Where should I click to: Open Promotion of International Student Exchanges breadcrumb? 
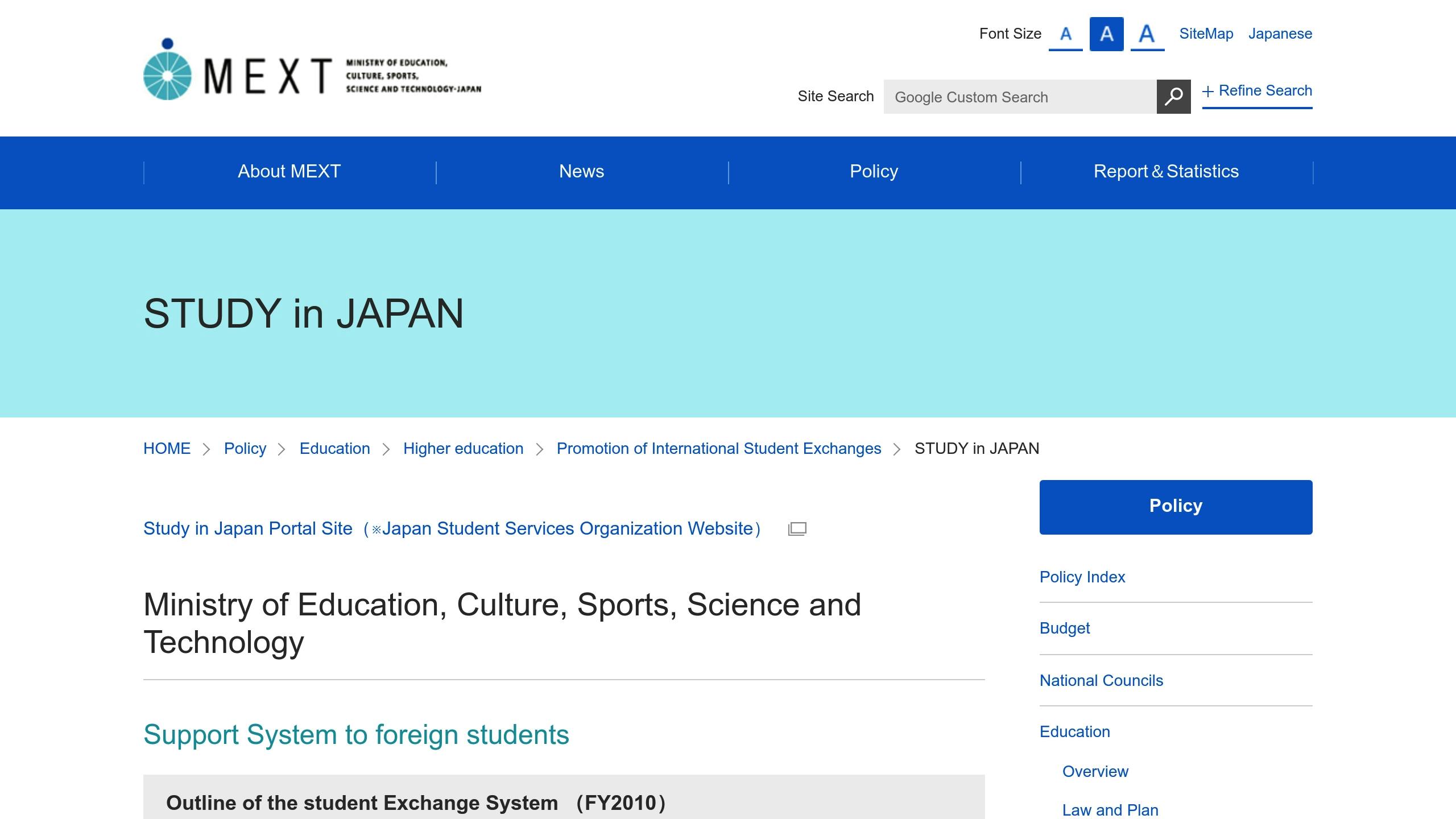coord(719,448)
